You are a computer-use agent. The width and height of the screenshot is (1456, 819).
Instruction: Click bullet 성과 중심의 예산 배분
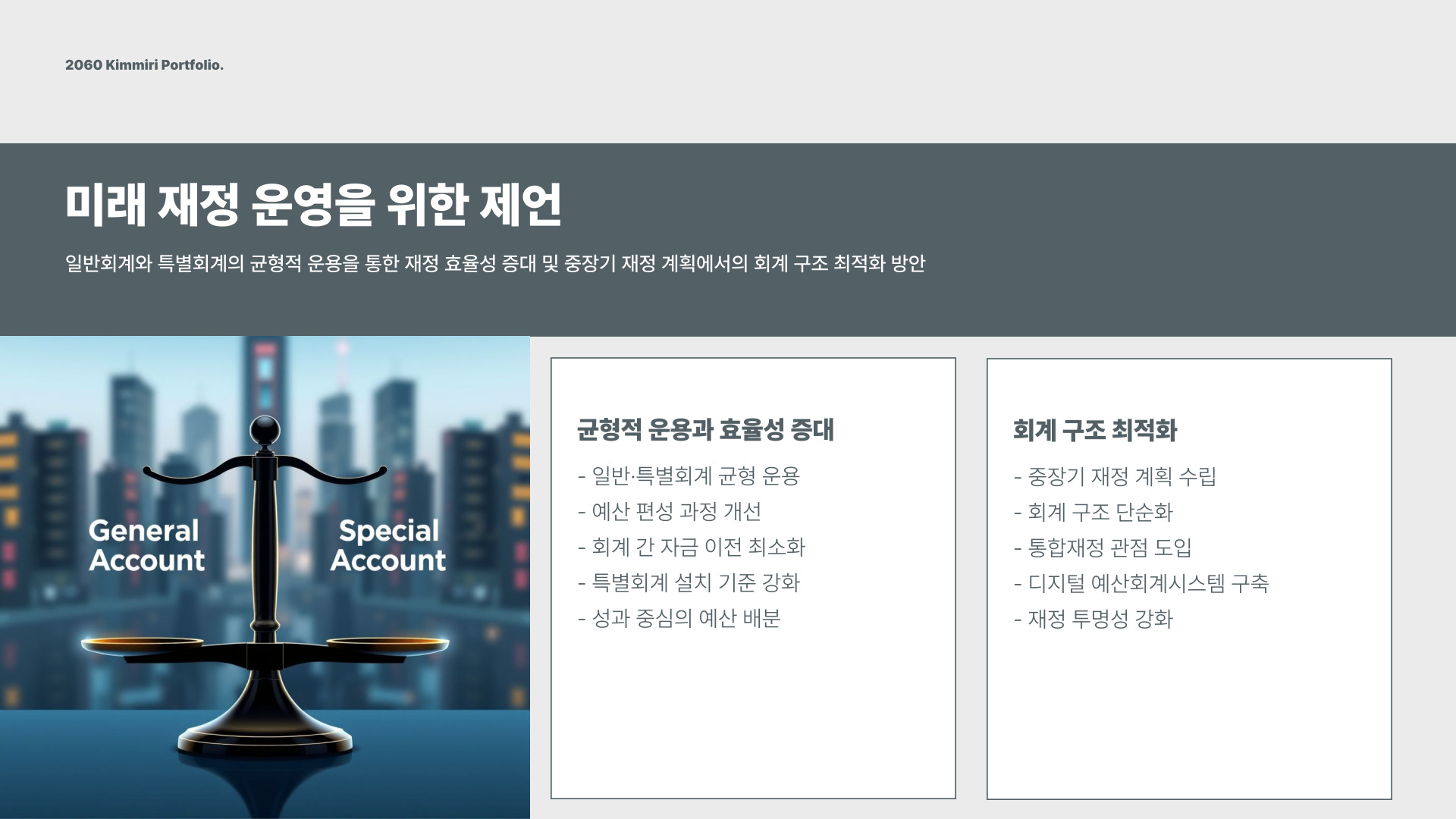tap(679, 619)
